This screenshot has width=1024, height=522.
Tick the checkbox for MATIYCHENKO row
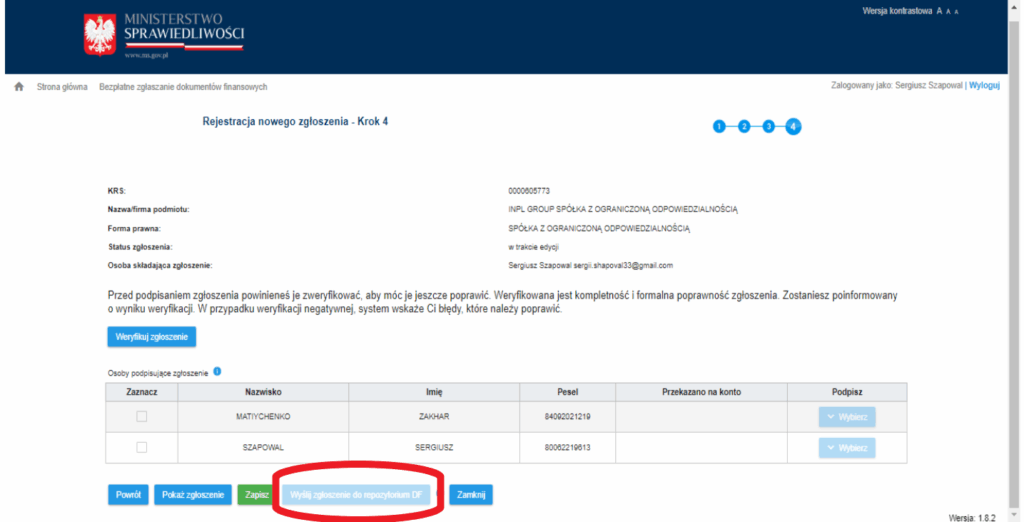(x=141, y=416)
